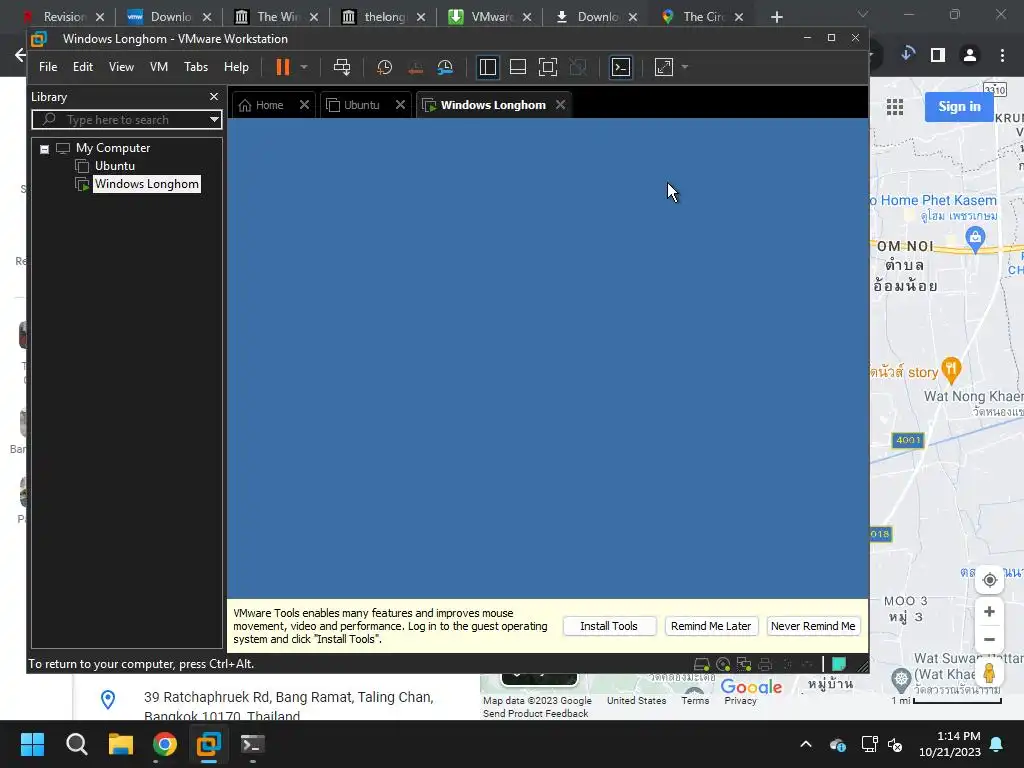Take a snapshot of the virtual machine

coord(385,67)
